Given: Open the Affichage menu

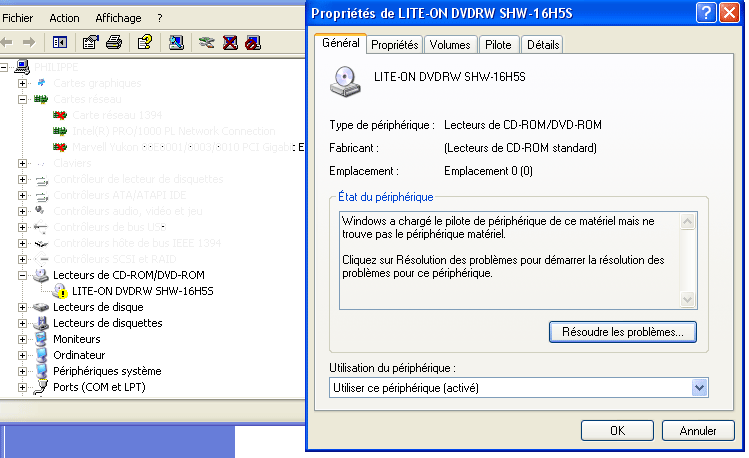Looking at the screenshot, I should 118,18.
